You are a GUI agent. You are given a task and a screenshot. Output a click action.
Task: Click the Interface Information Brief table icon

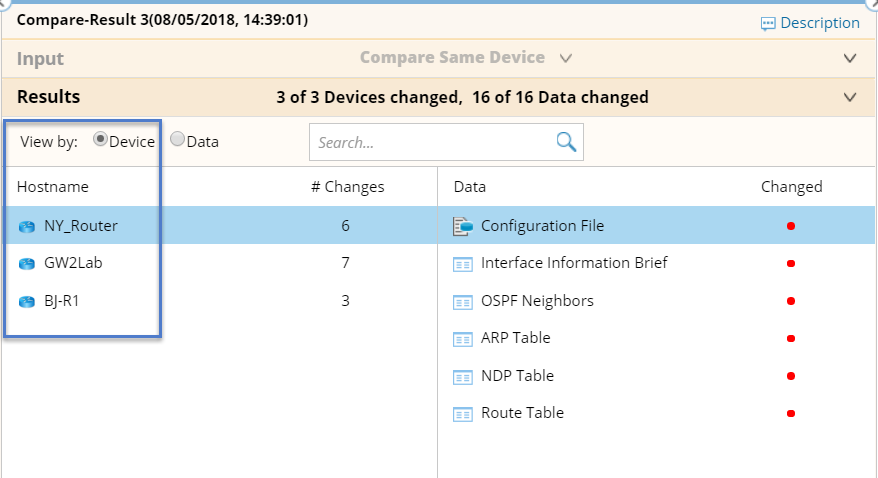point(462,264)
